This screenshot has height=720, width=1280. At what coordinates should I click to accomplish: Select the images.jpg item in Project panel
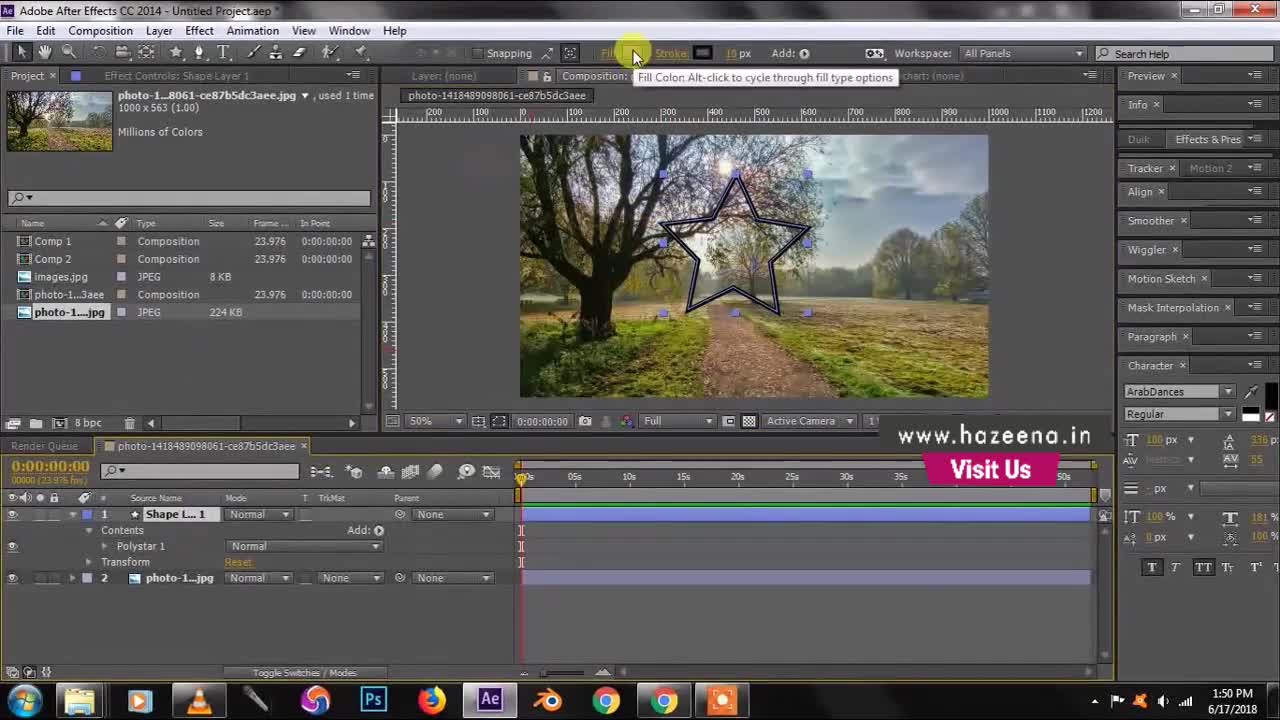[x=61, y=277]
